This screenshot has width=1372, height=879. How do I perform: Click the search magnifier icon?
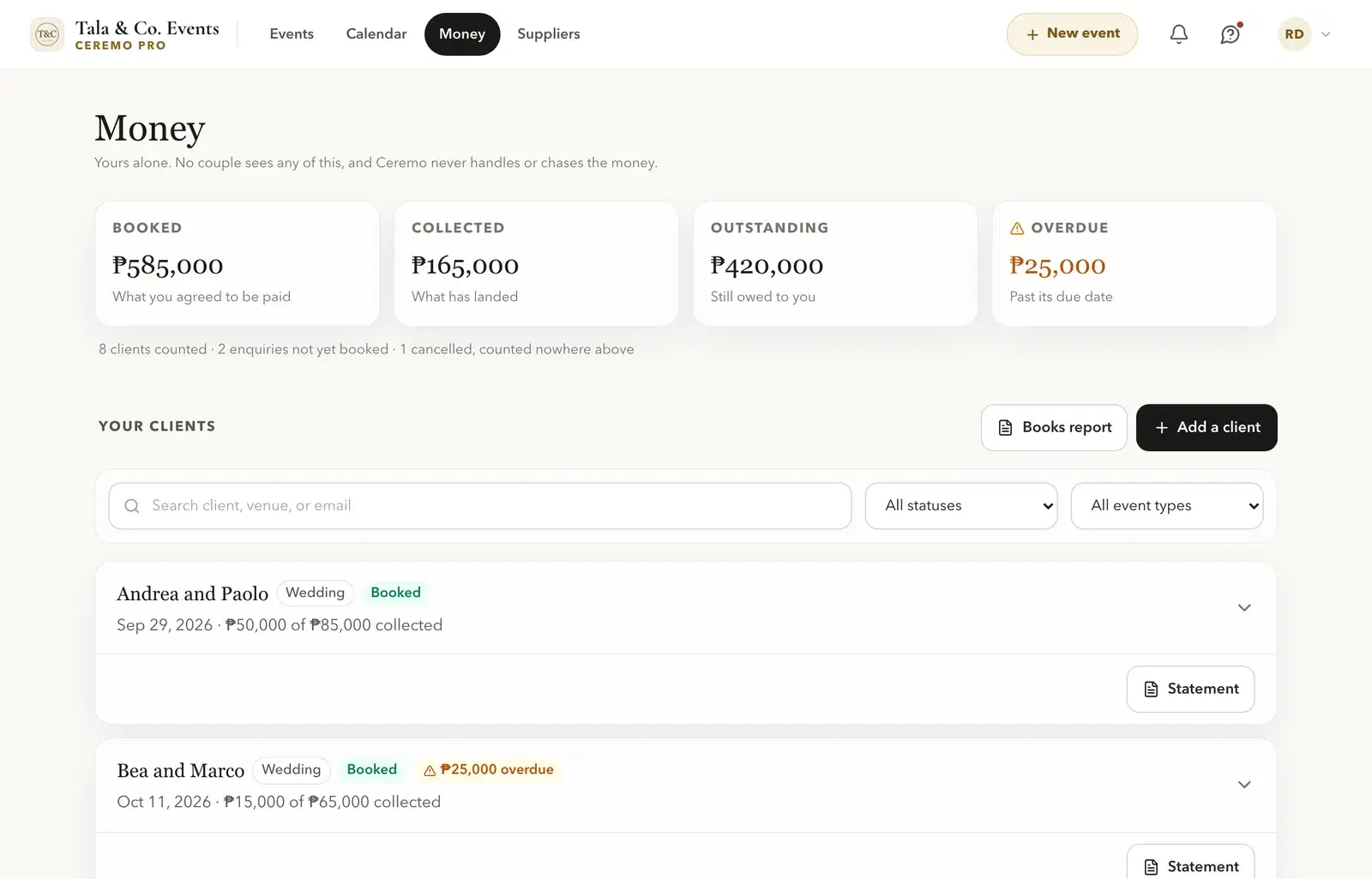(x=132, y=506)
